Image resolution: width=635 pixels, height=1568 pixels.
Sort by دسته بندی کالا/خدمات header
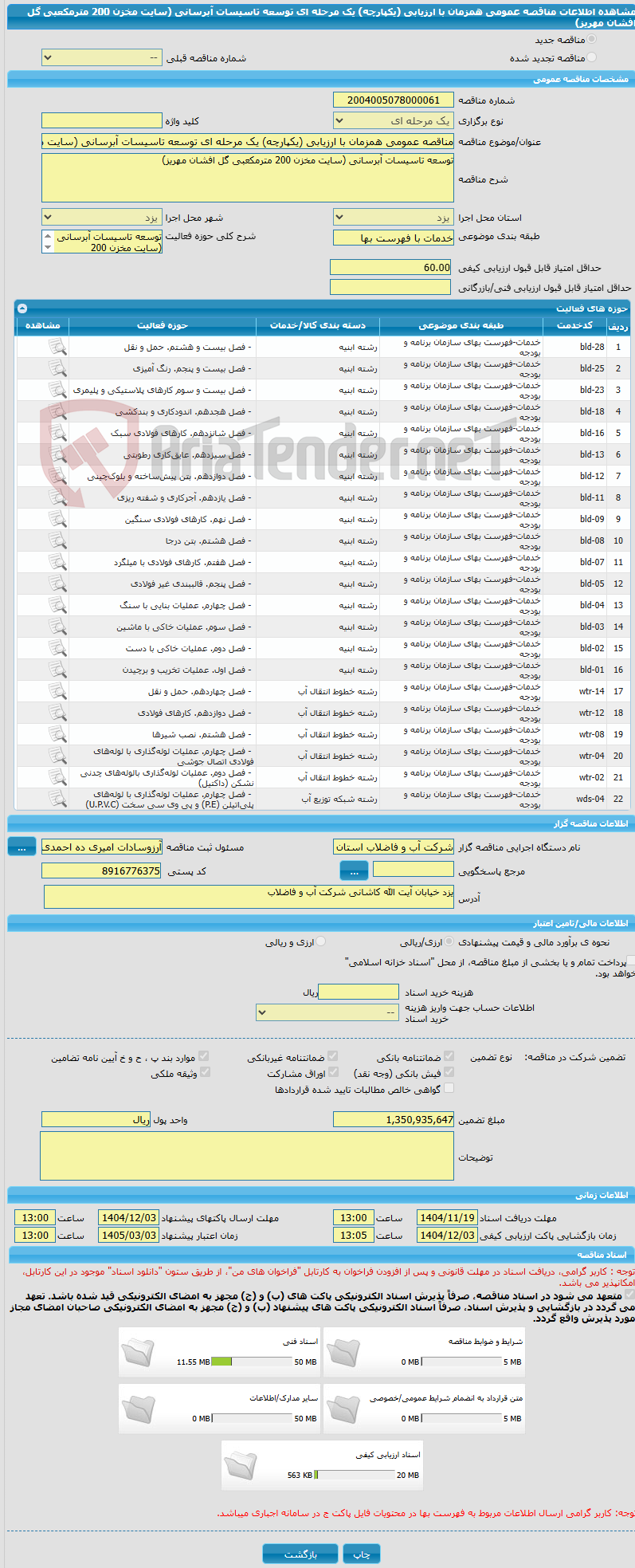tap(318, 325)
